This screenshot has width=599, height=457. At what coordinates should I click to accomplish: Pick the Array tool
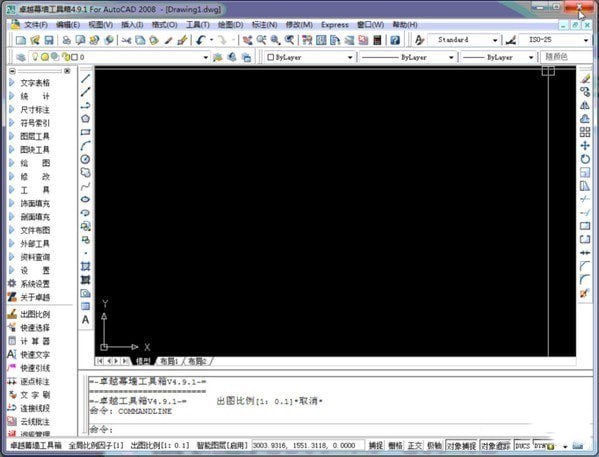tap(585, 132)
